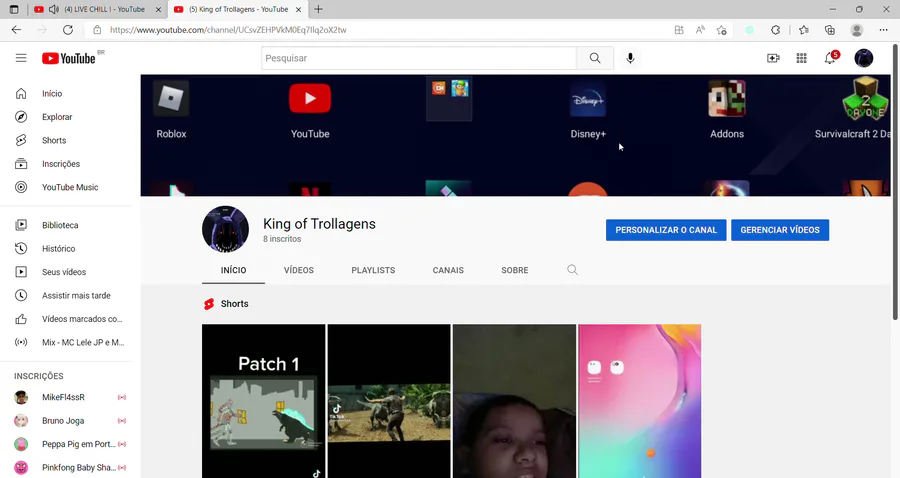Open account avatar menu
This screenshot has width=900, height=478.
point(863,58)
